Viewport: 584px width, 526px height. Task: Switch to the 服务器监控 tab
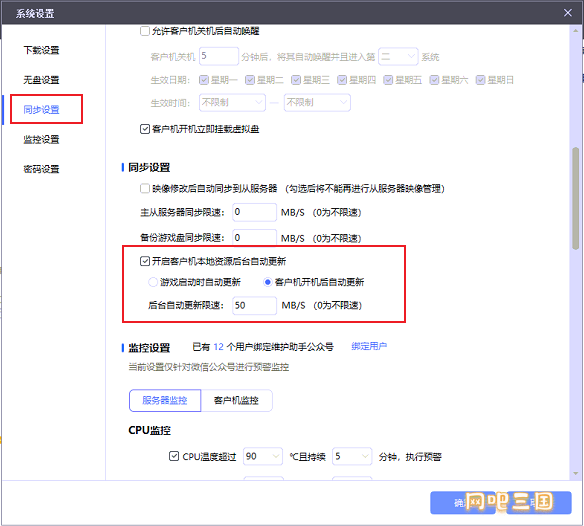point(165,400)
